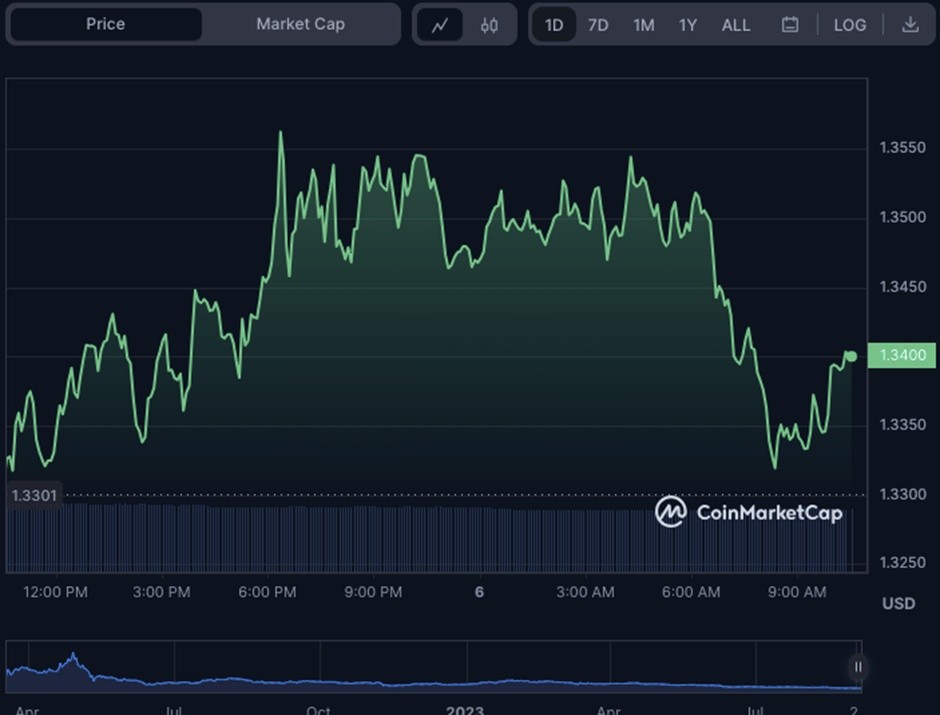Click the 1.3301 baseline price label
This screenshot has width=940, height=715.
(x=34, y=496)
